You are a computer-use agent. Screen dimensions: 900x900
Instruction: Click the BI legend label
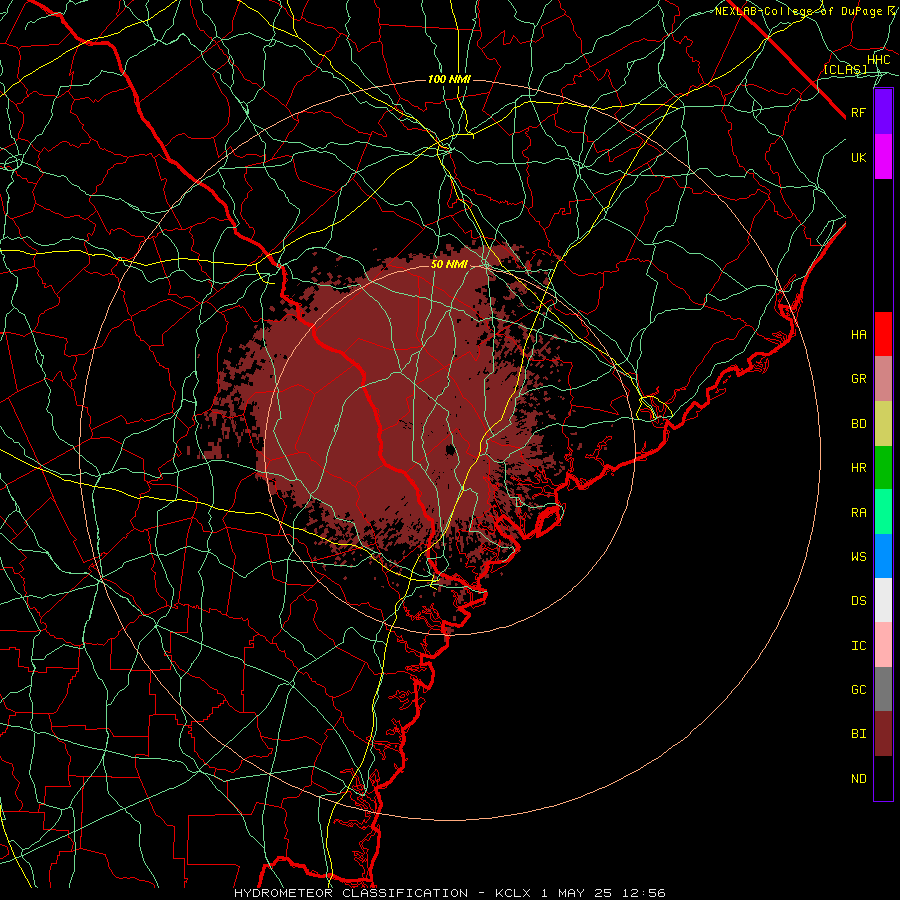858,734
